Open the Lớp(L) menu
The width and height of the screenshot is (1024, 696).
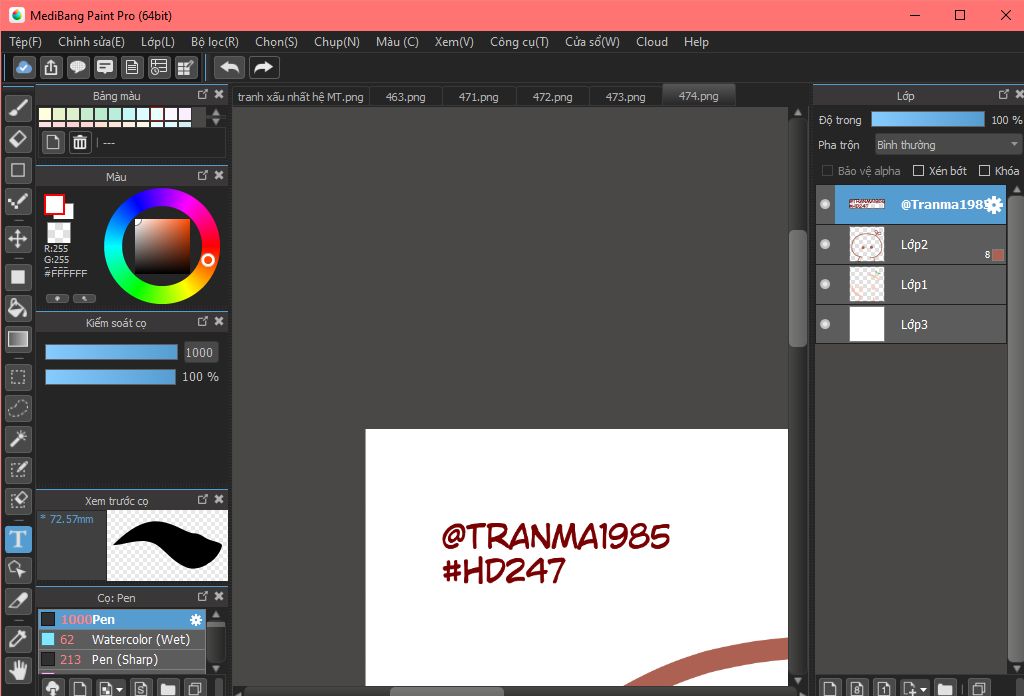(x=157, y=42)
